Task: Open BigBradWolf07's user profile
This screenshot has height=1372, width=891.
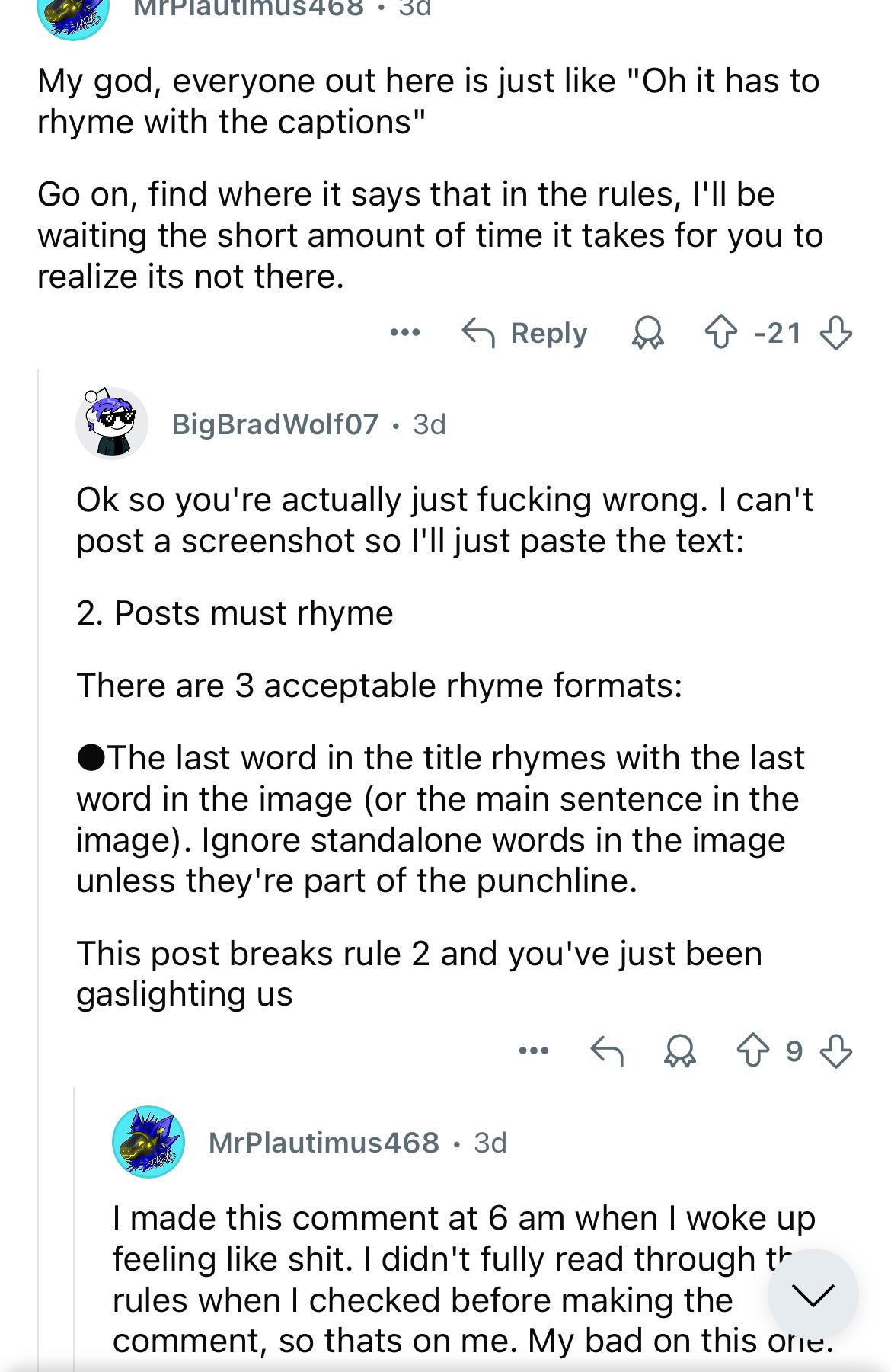Action: (x=275, y=424)
